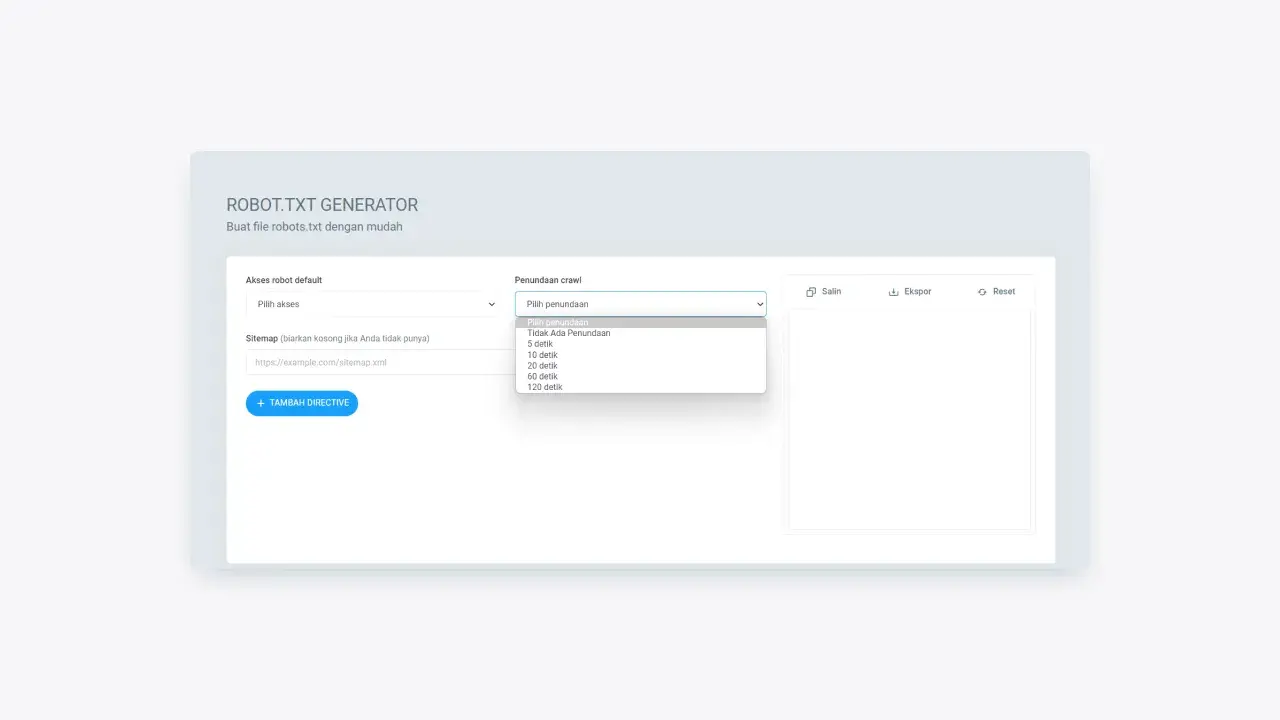Click the chevron of Pilih akses select

pos(491,304)
